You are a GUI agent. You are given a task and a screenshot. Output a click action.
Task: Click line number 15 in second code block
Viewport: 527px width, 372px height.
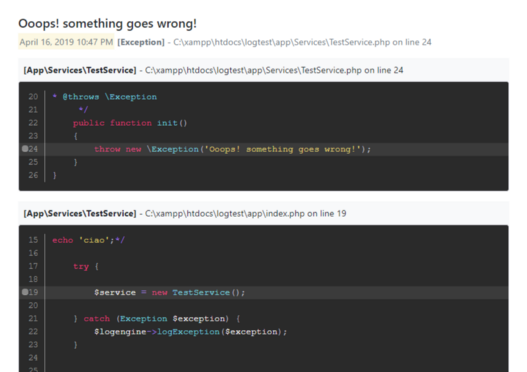tap(33, 240)
